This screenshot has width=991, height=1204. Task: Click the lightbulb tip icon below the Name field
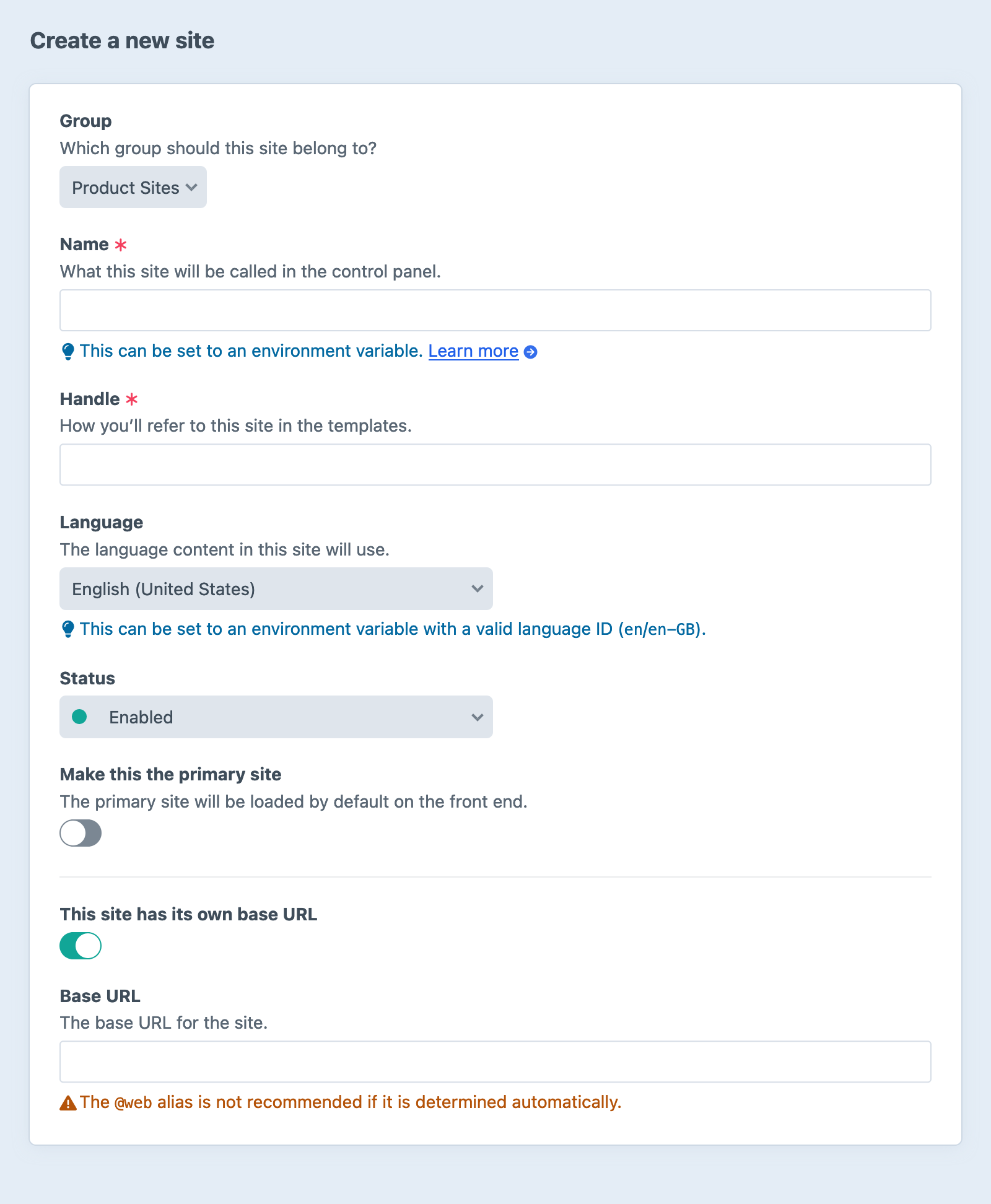[x=68, y=351]
